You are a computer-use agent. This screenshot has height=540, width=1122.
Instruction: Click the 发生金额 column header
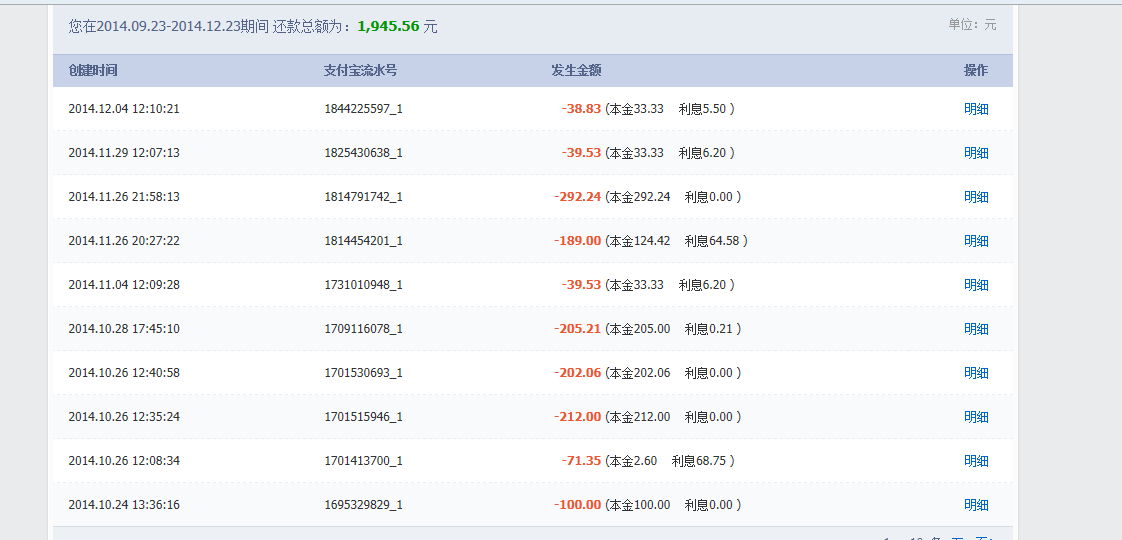[576, 71]
